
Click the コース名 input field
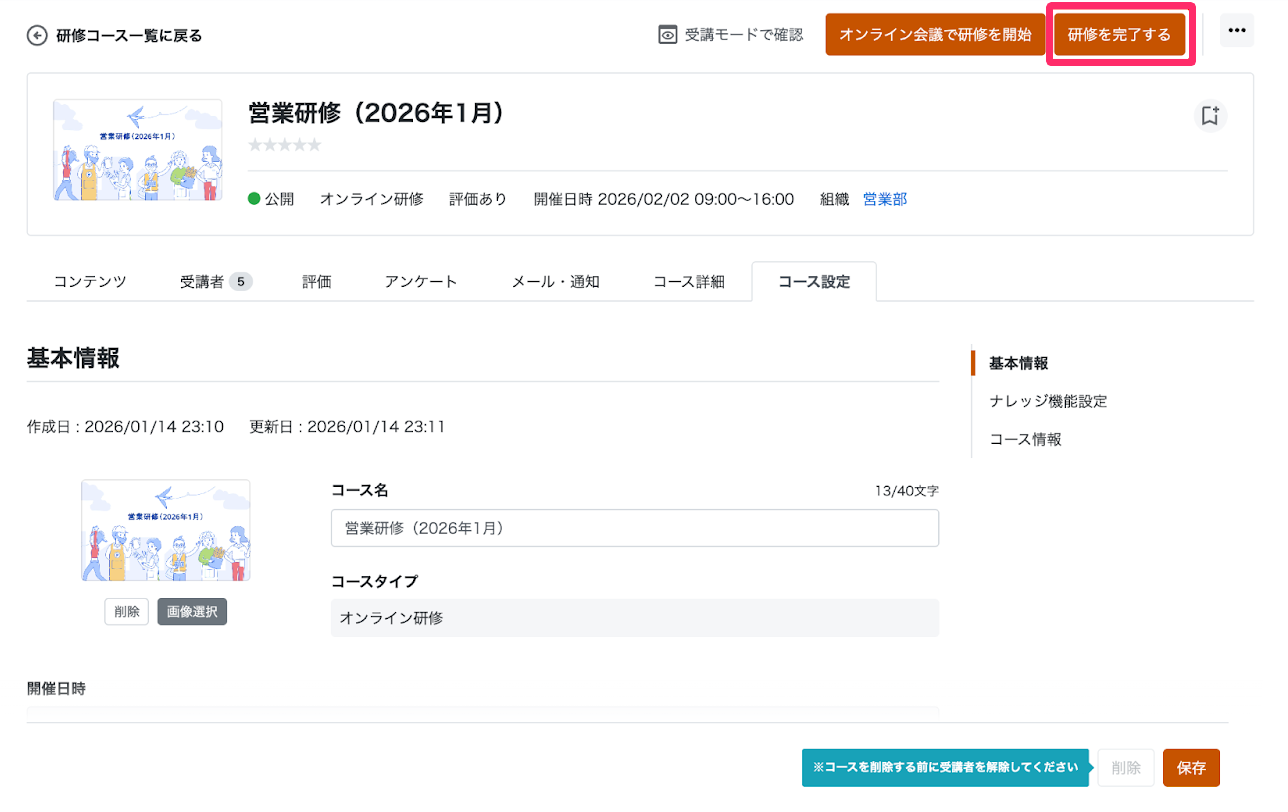point(635,528)
